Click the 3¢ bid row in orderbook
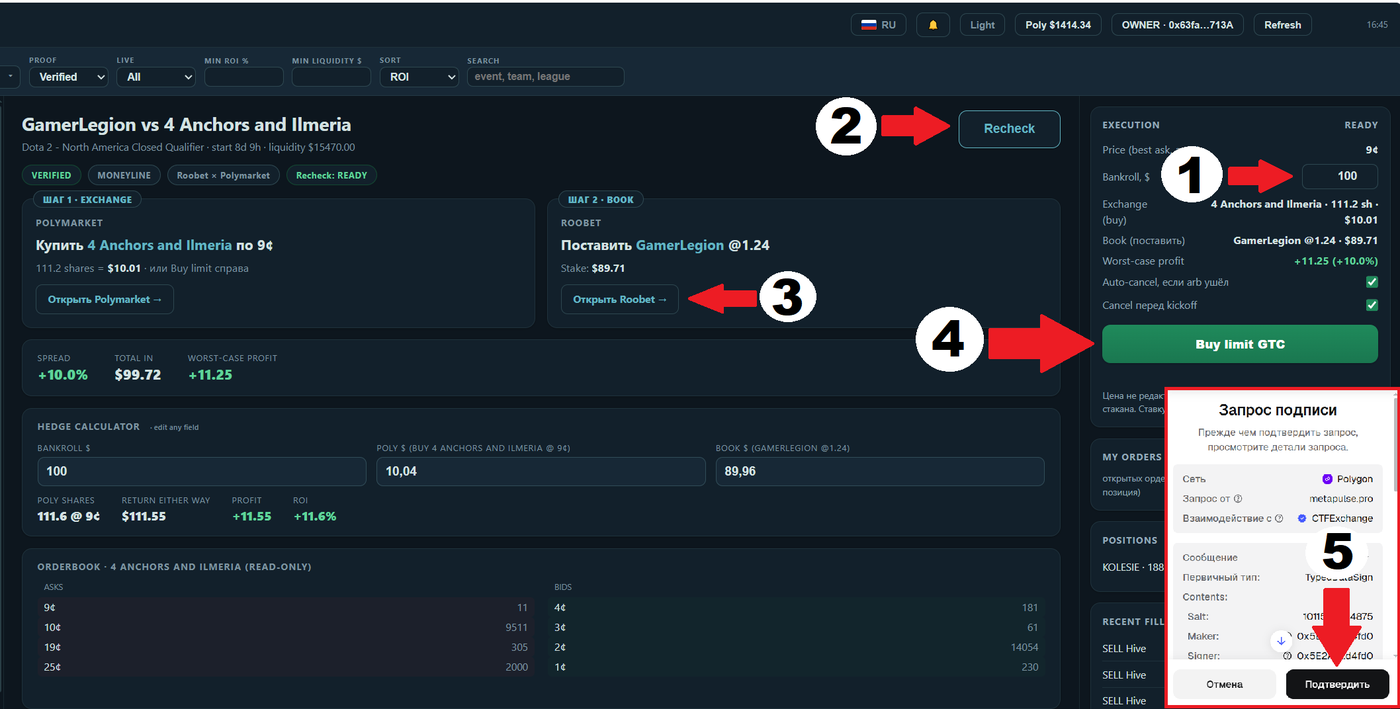The image size is (1400, 709). tap(796, 627)
